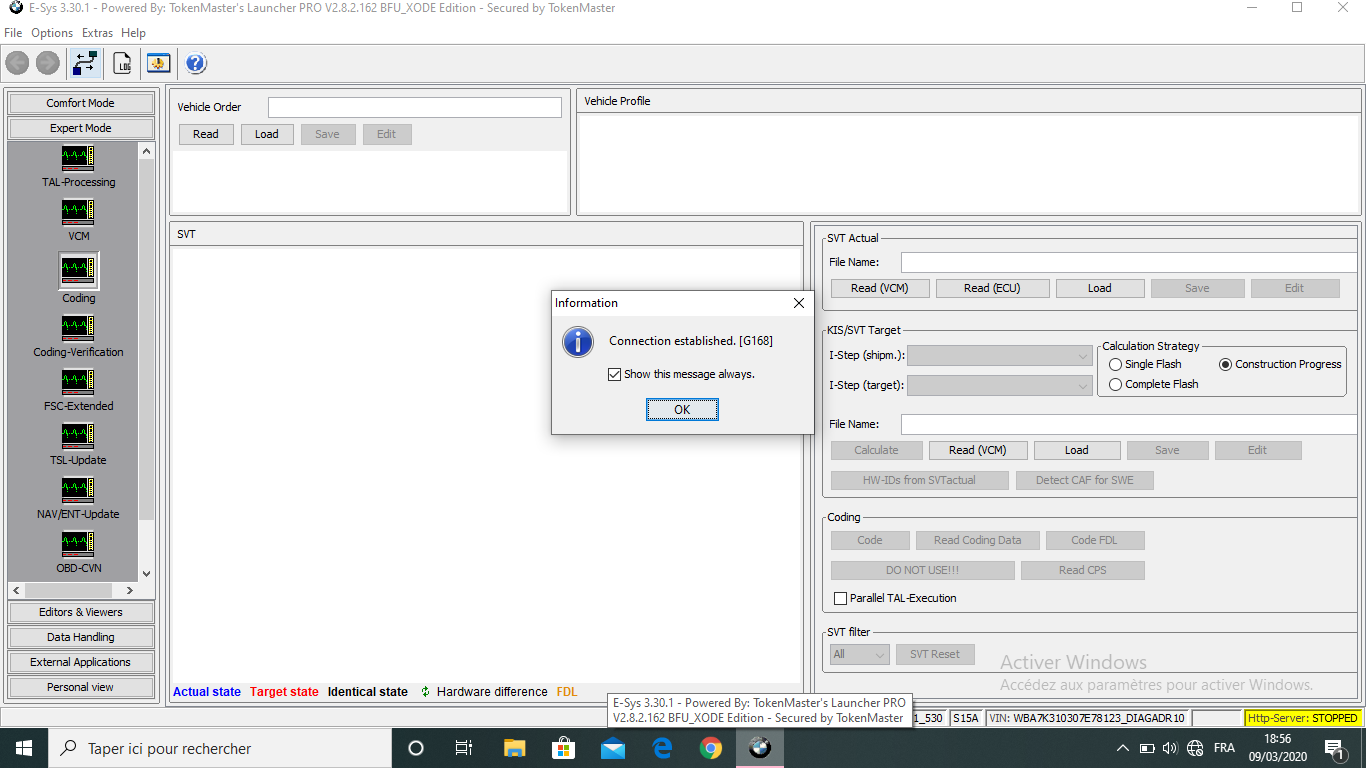Select Complete Flash calculation strategy

(1115, 384)
